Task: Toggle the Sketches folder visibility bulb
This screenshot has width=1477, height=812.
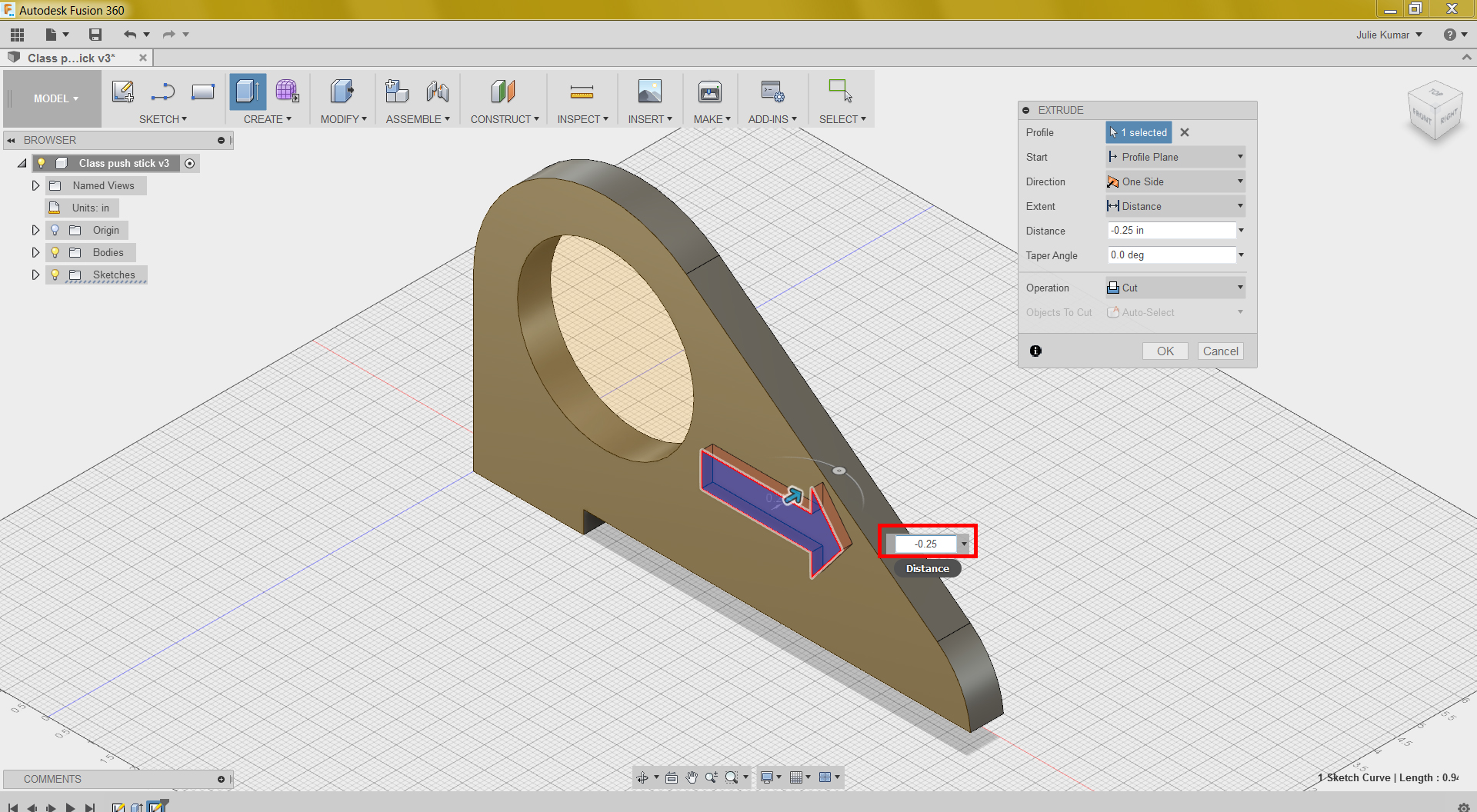Action: pos(55,275)
